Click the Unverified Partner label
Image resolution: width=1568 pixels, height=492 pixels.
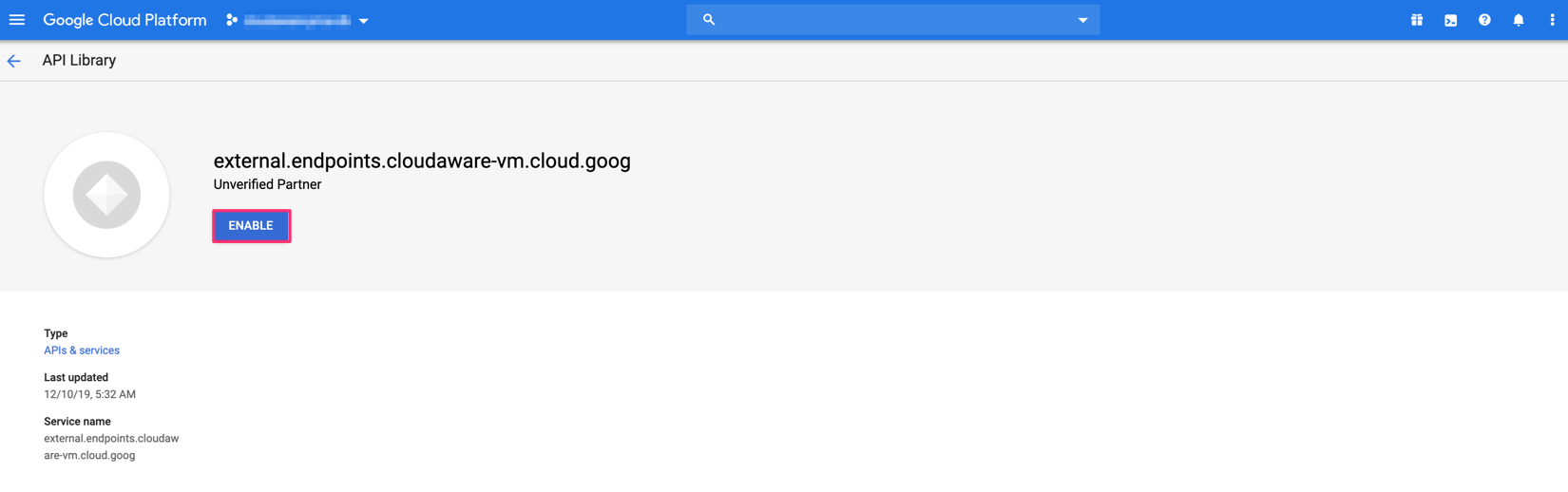[267, 184]
